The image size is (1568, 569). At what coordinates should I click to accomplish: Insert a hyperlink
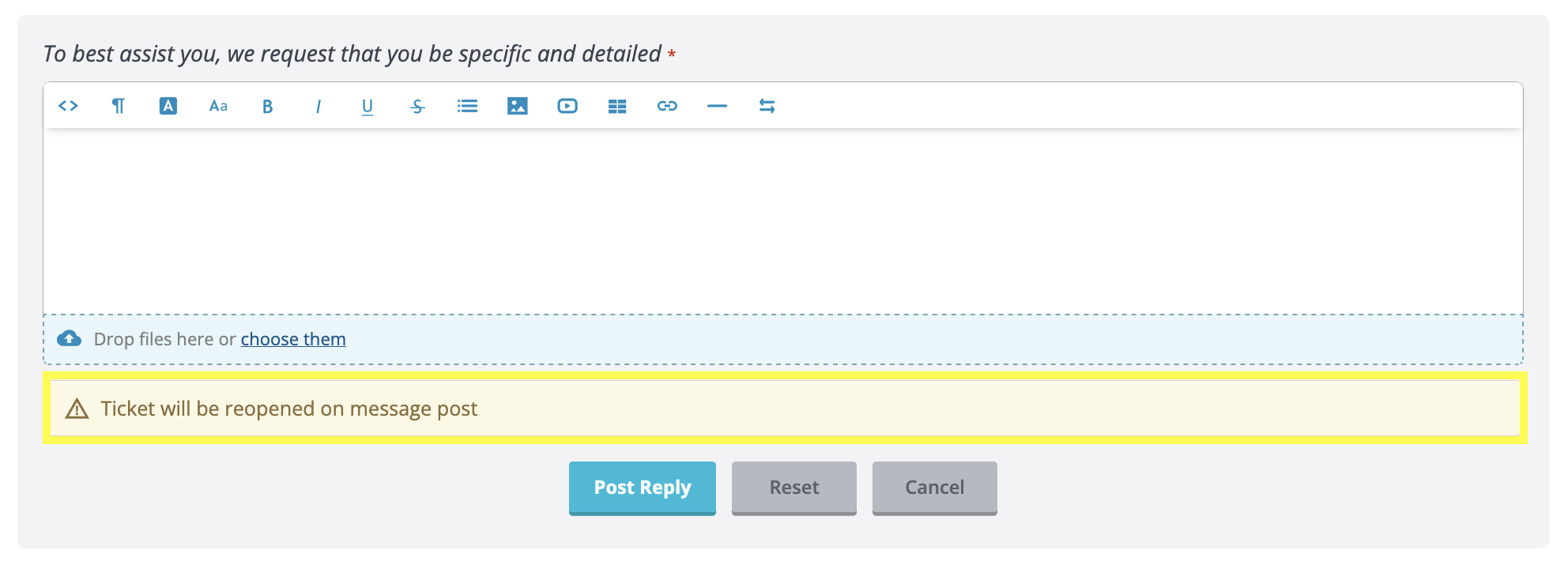coord(667,106)
